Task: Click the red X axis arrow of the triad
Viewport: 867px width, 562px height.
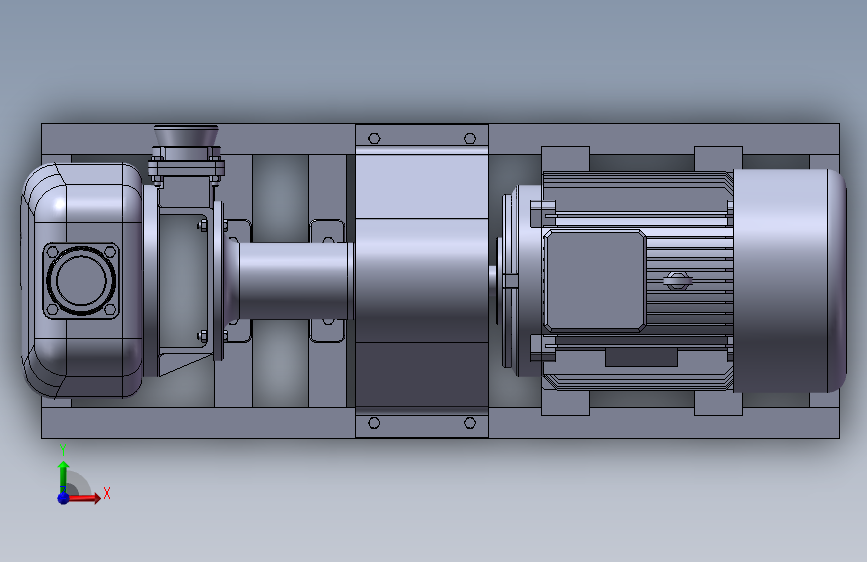Action: point(84,498)
